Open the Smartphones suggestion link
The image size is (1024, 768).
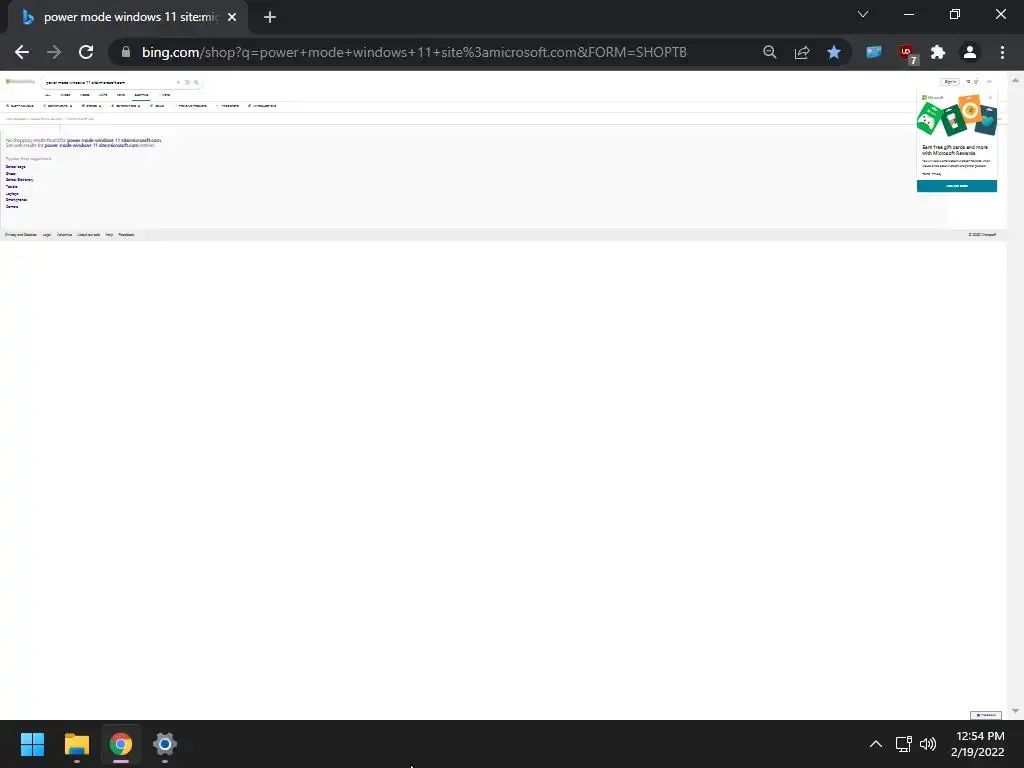[x=16, y=200]
